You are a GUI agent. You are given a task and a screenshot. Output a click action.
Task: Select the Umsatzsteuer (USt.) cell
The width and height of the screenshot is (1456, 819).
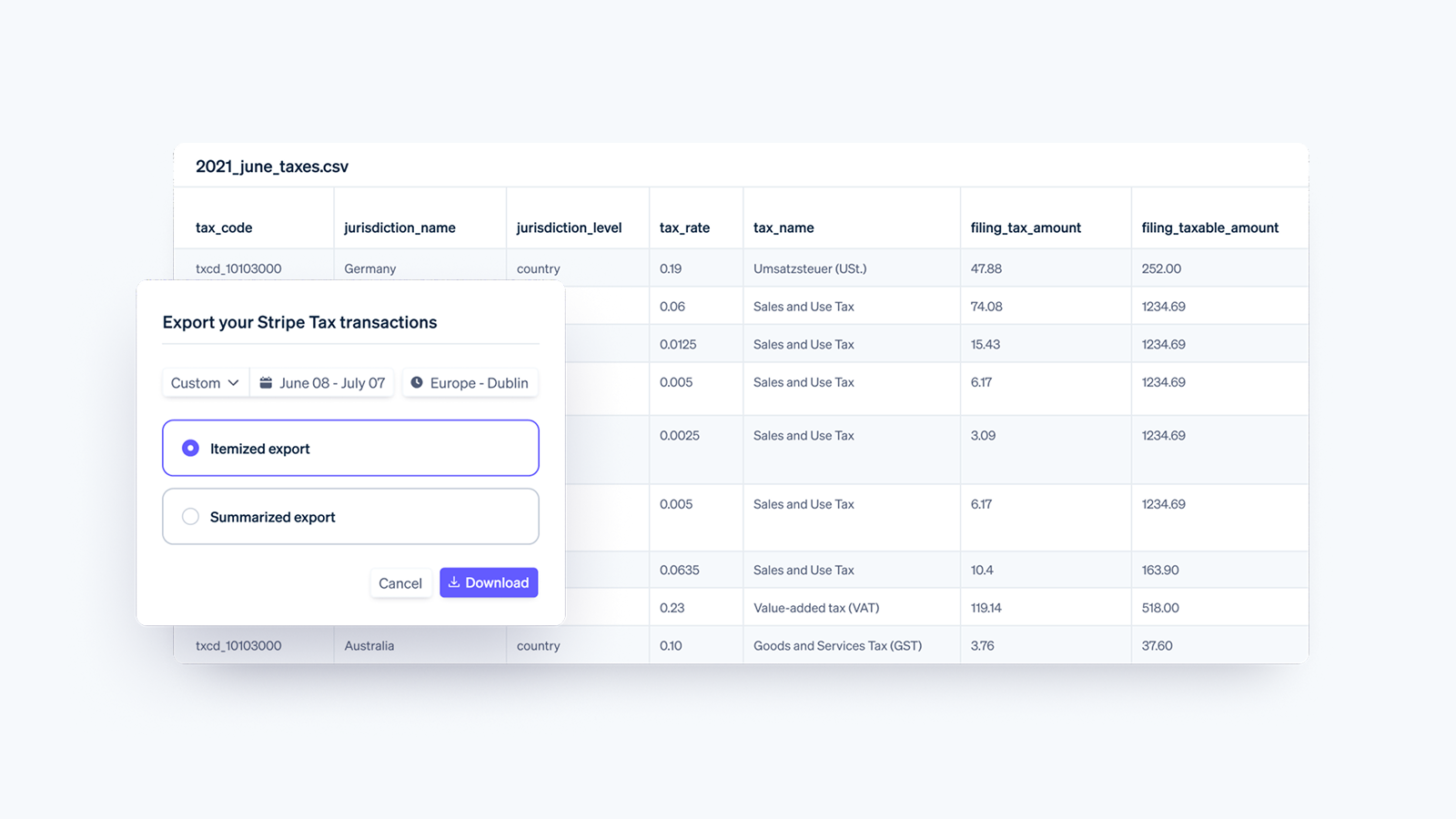(851, 268)
